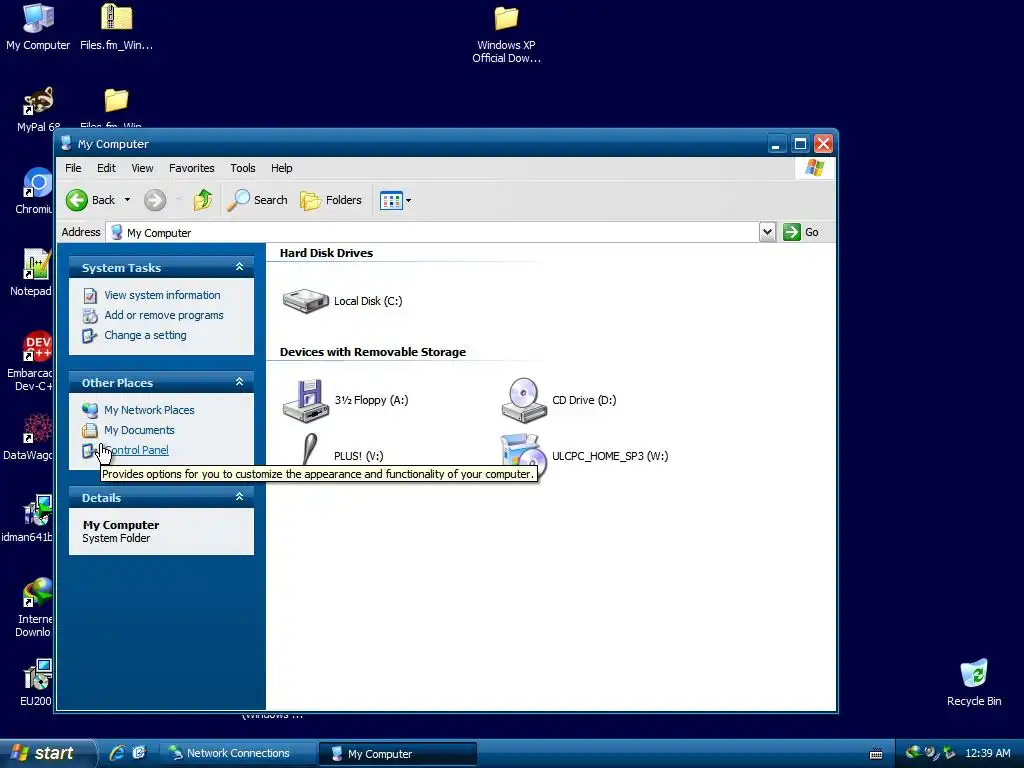Click the My Documents folder icon
The image size is (1024, 768).
click(x=89, y=430)
